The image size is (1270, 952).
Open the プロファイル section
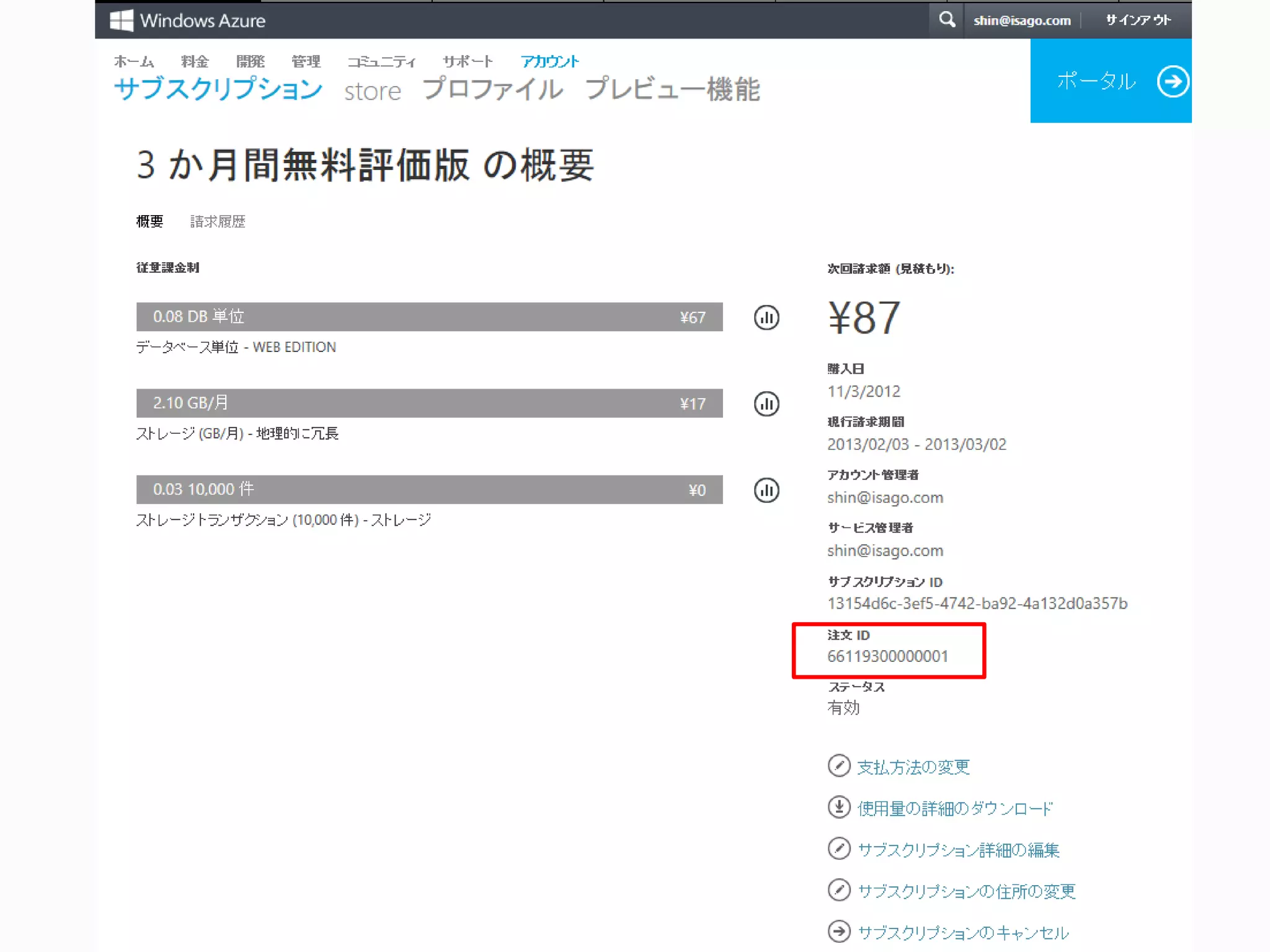coord(492,90)
